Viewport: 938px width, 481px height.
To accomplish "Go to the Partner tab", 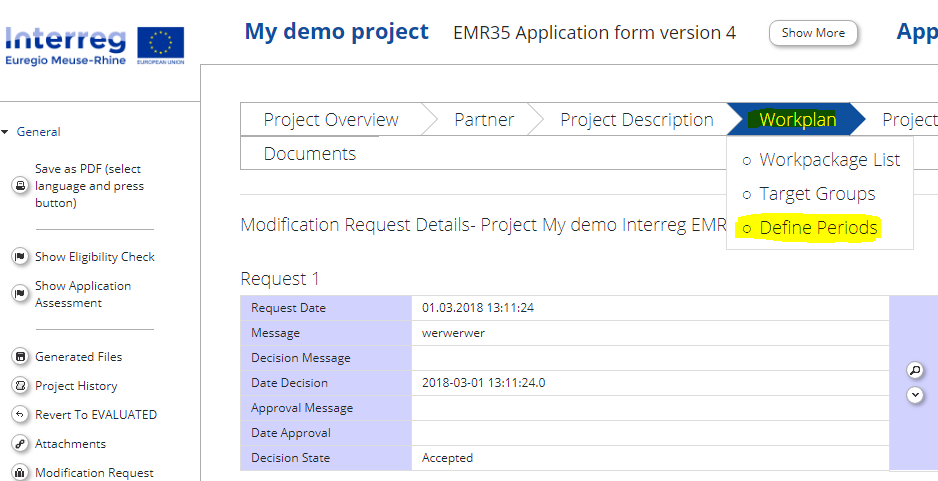I will [484, 120].
